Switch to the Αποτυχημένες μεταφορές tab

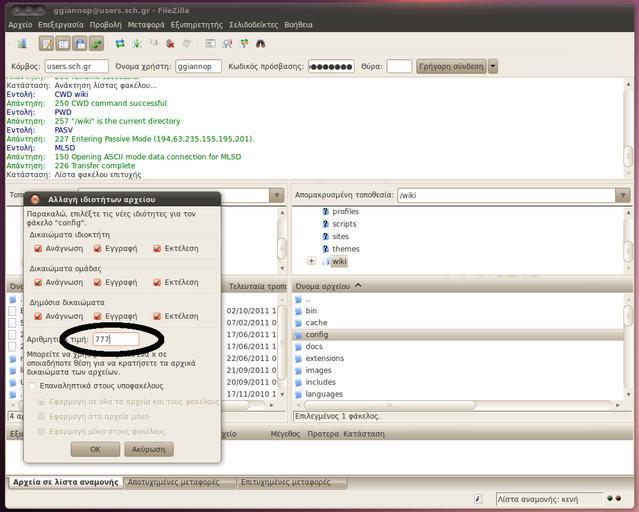coord(181,482)
